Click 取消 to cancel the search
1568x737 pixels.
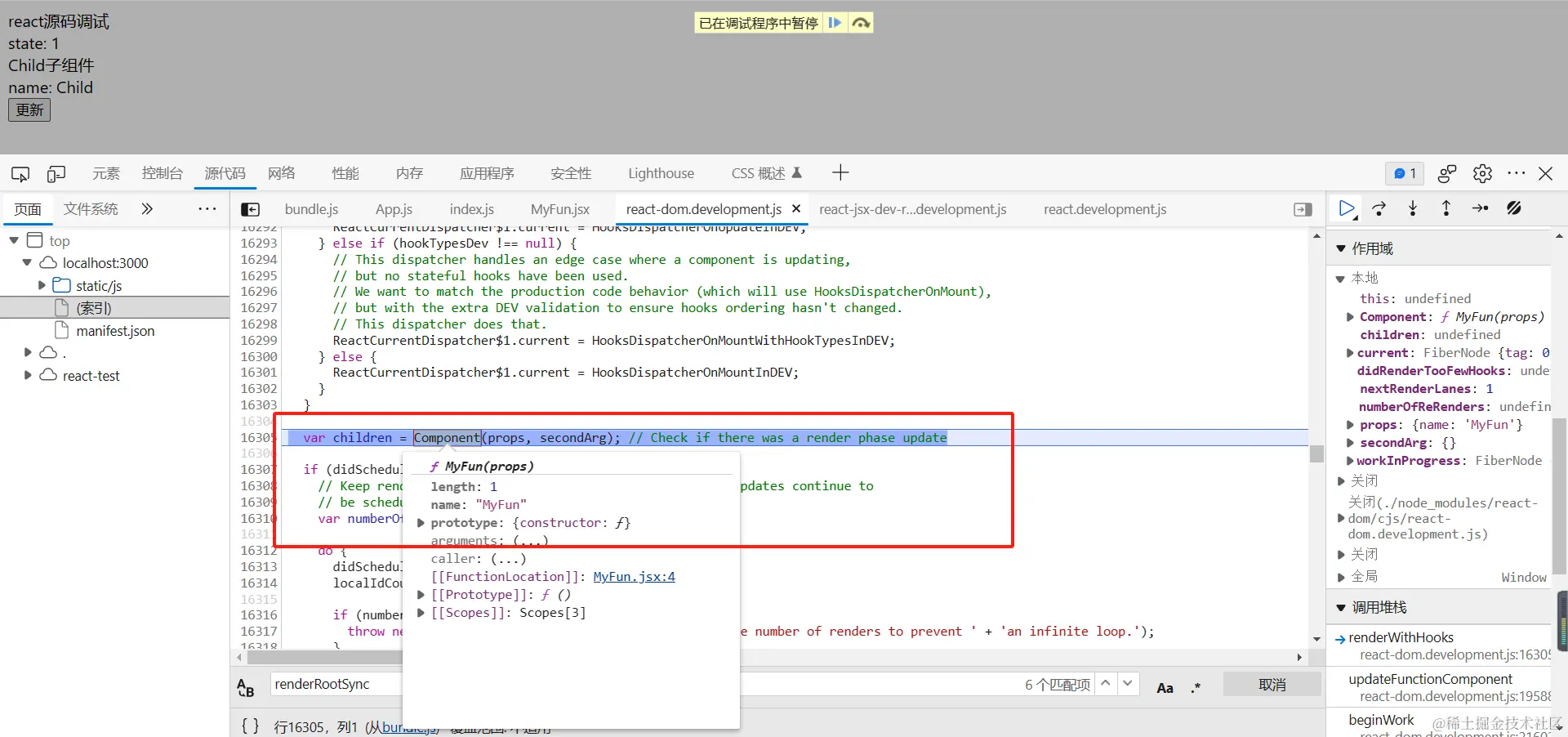[x=1272, y=685]
